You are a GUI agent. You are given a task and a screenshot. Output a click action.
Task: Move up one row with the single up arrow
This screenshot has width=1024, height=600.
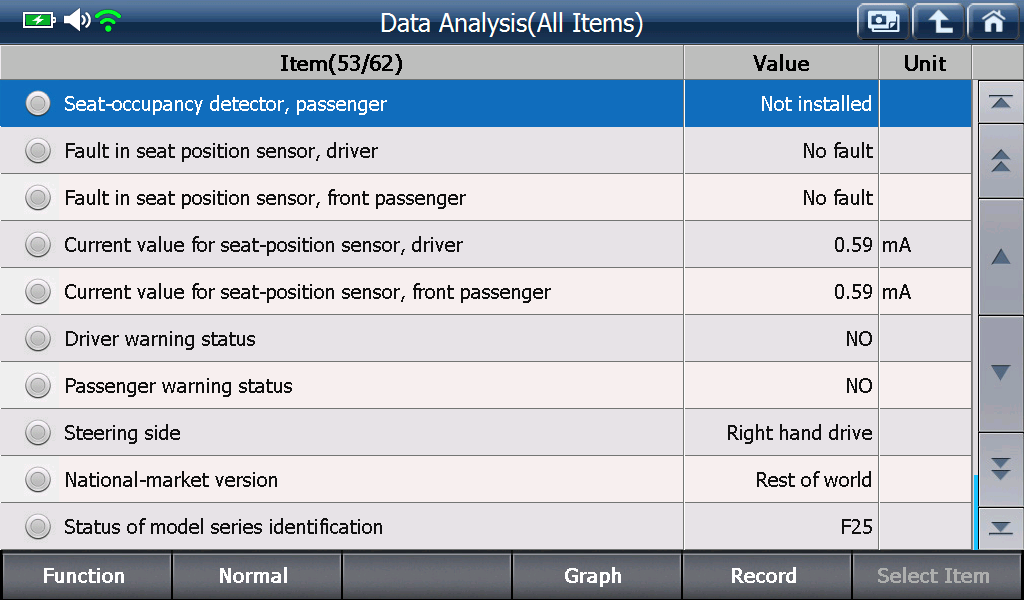click(1000, 257)
